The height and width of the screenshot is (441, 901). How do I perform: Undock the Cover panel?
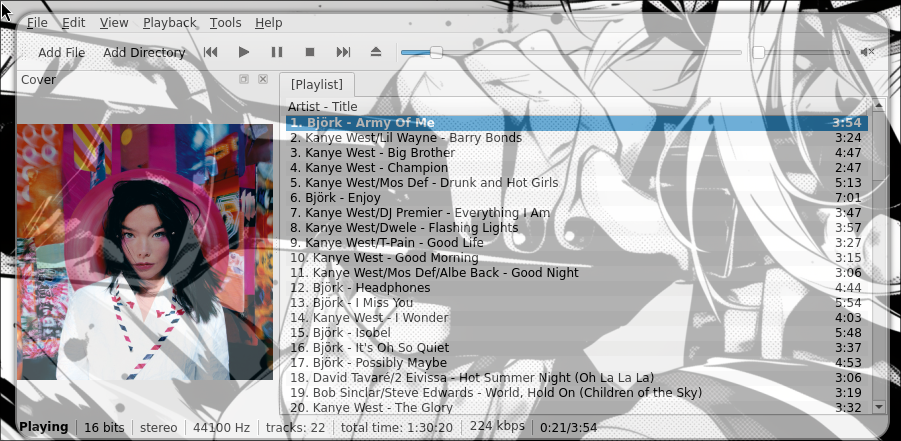coord(244,79)
